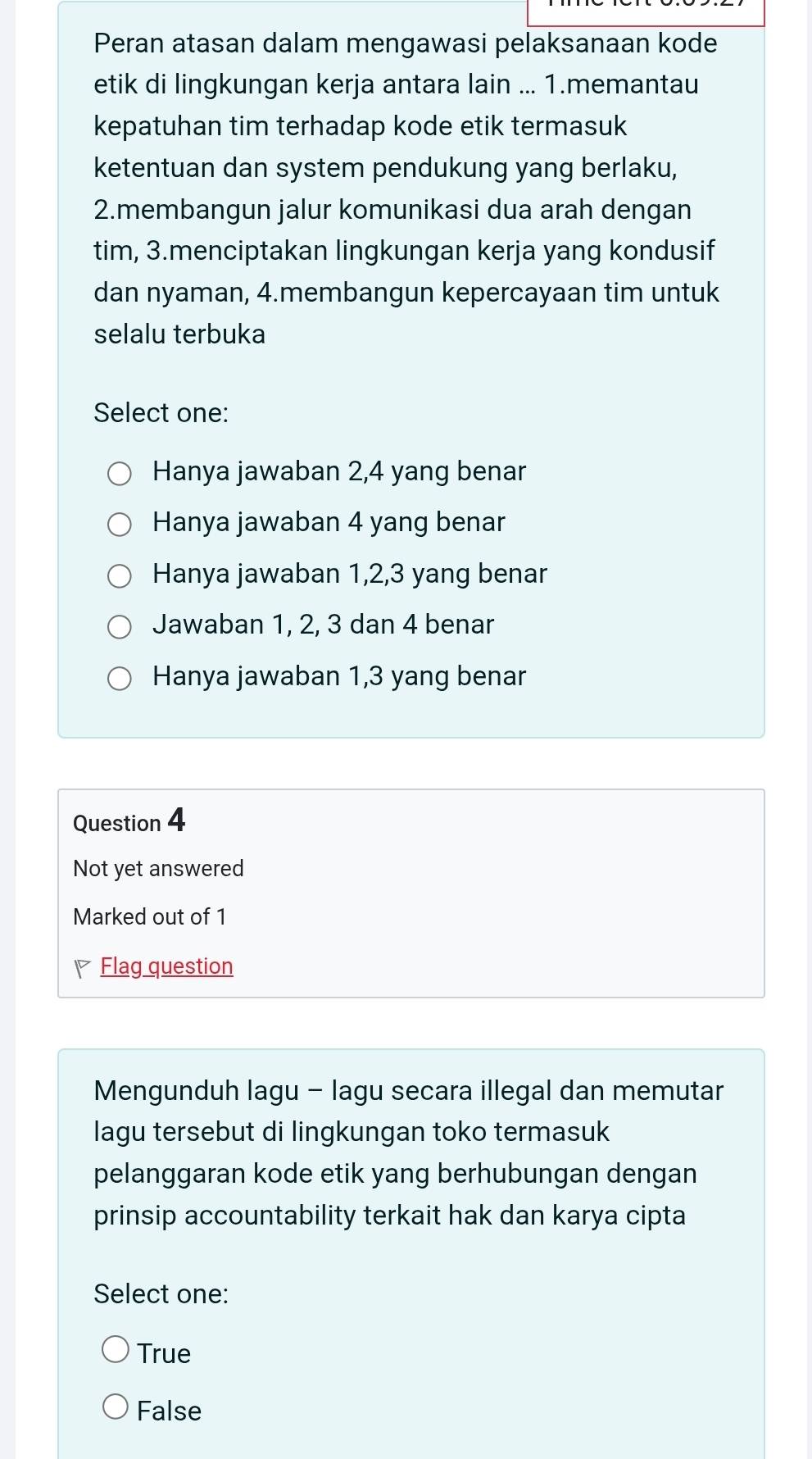
Task: Click the 'Question 4' heading
Action: (x=129, y=821)
